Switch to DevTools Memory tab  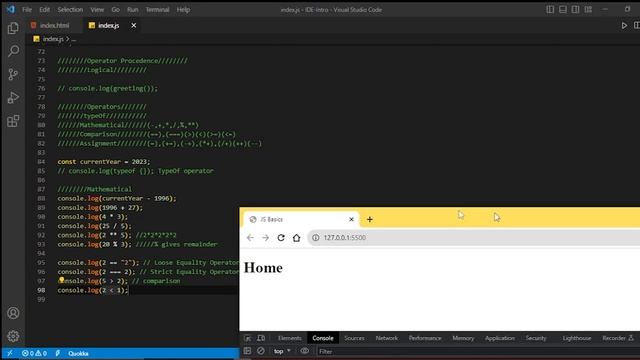point(463,338)
